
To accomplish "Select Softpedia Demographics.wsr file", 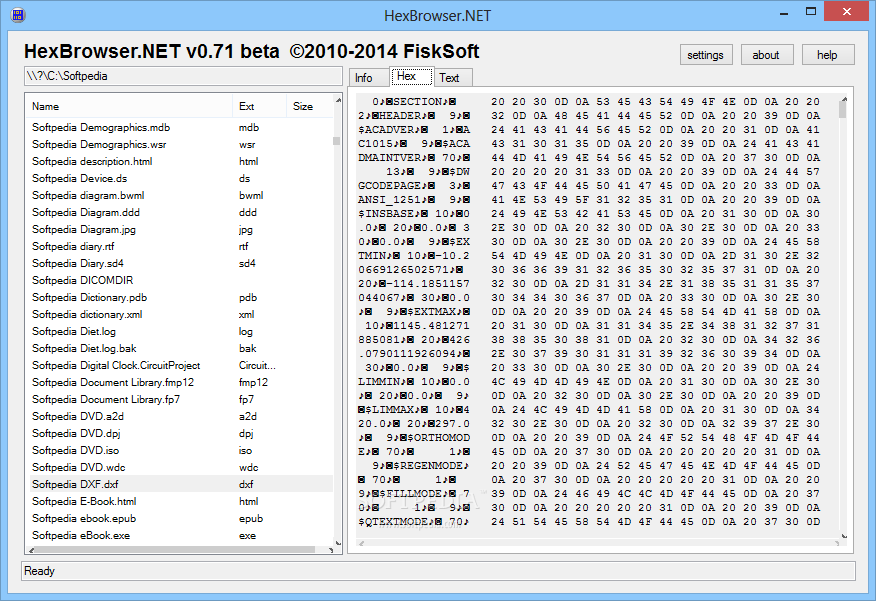I will tap(180, 144).
